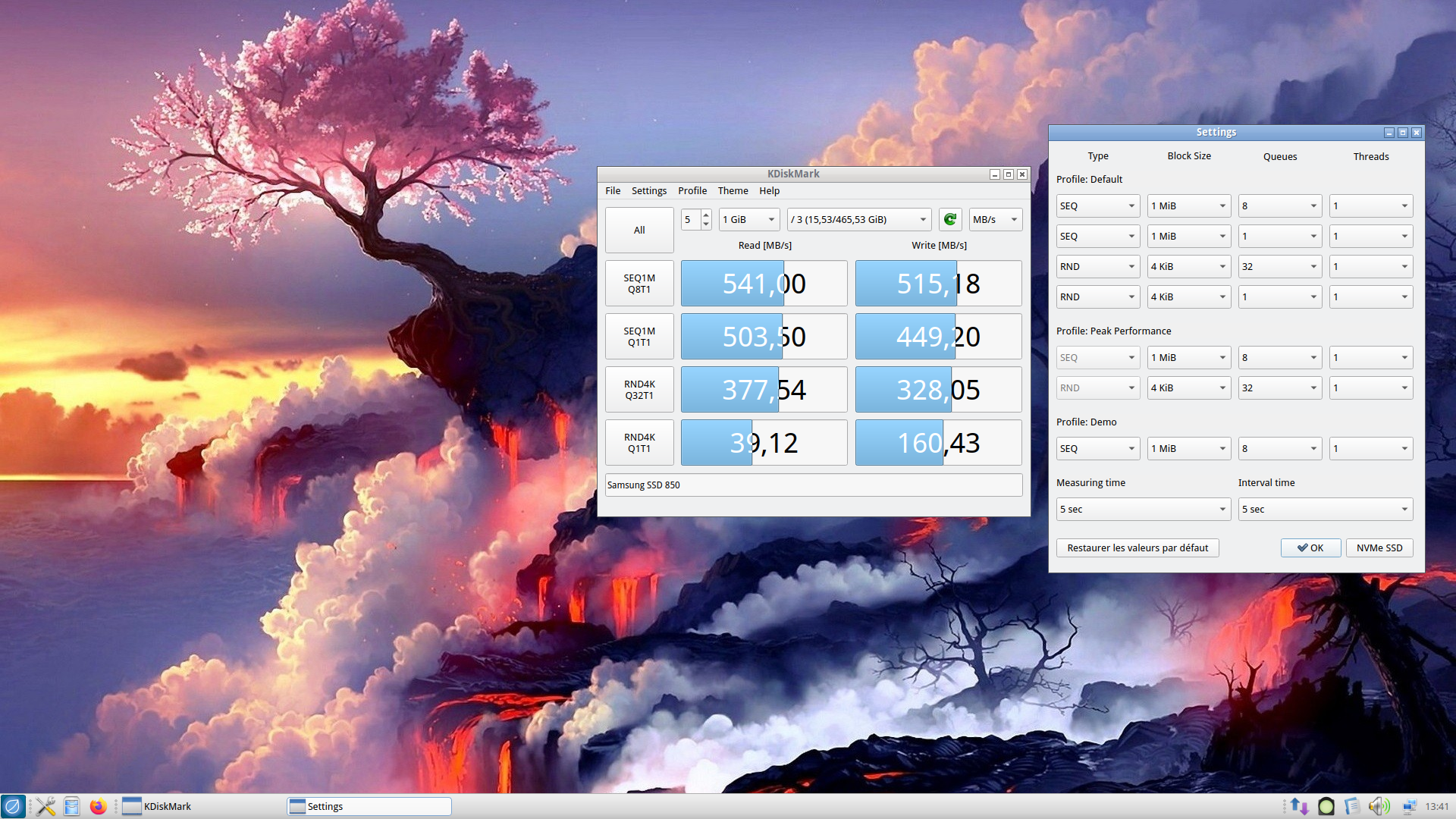
Task: Click the test count field showing 5
Action: [x=691, y=219]
